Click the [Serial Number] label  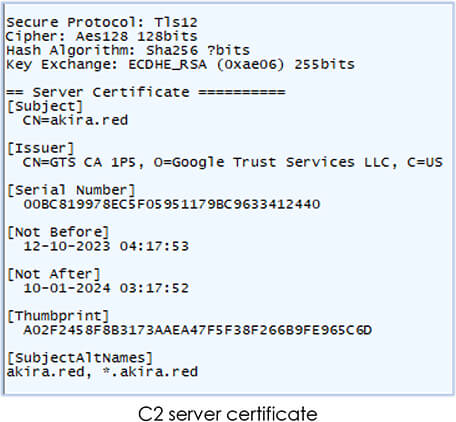click(71, 190)
